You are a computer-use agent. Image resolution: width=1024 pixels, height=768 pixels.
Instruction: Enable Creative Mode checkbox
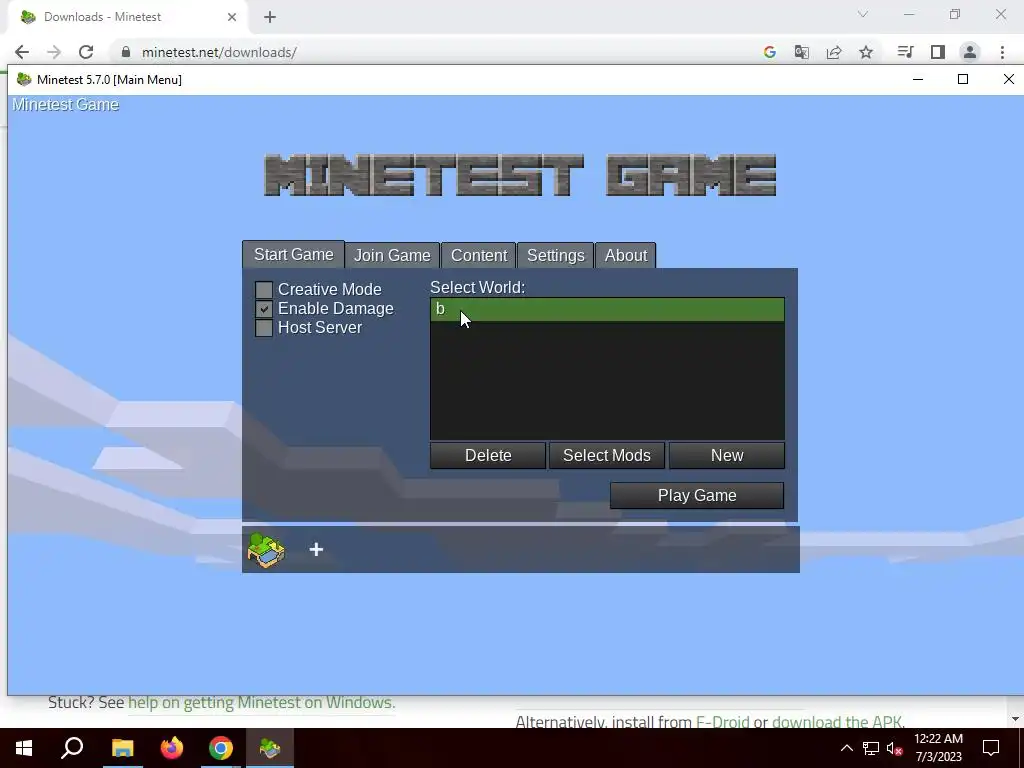264,290
